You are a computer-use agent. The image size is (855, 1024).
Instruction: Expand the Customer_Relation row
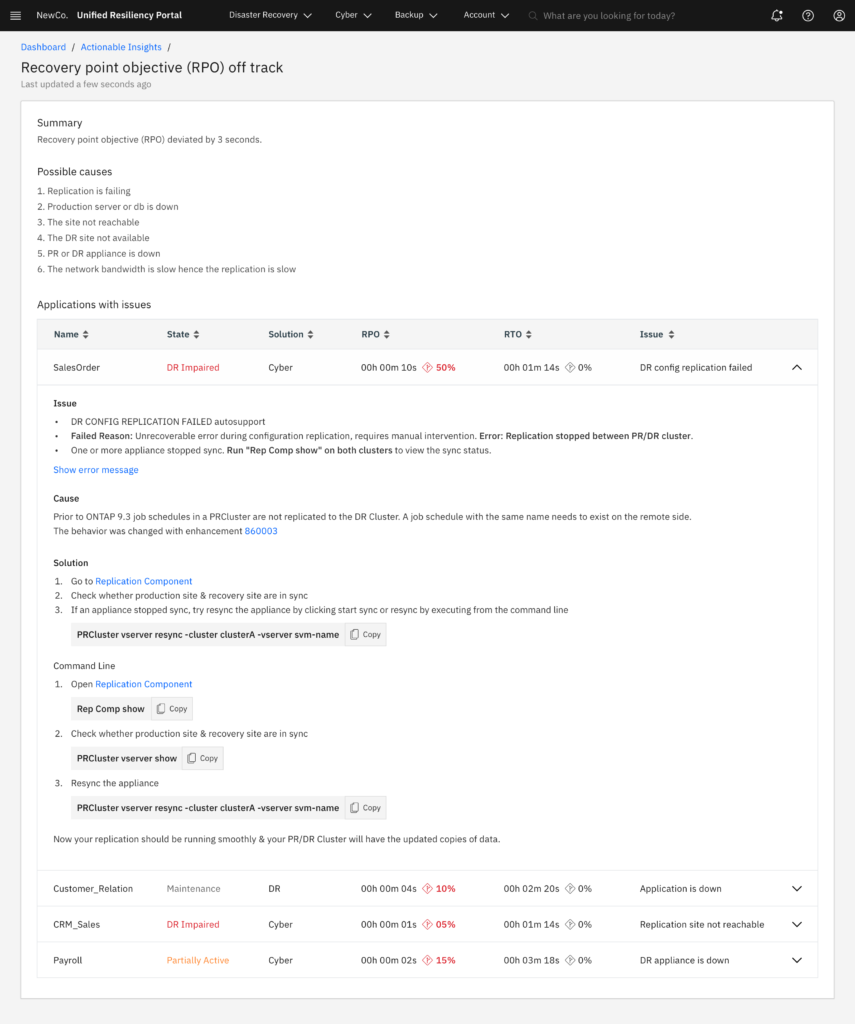796,889
